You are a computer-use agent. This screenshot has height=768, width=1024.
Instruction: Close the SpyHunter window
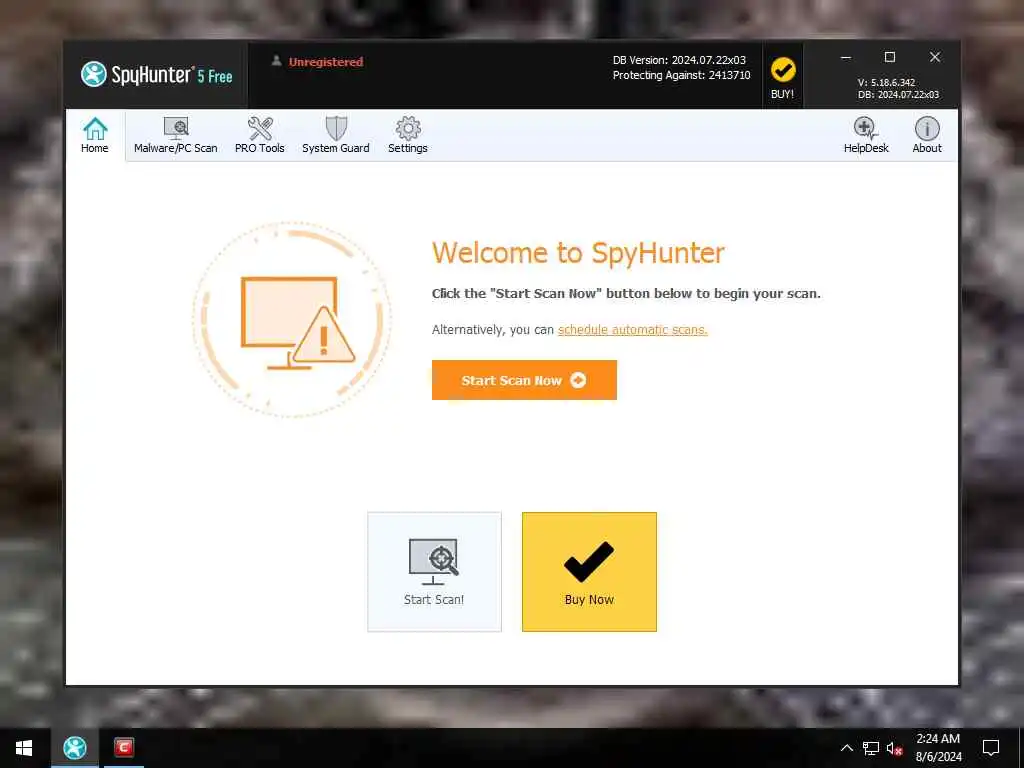pyautogui.click(x=935, y=57)
